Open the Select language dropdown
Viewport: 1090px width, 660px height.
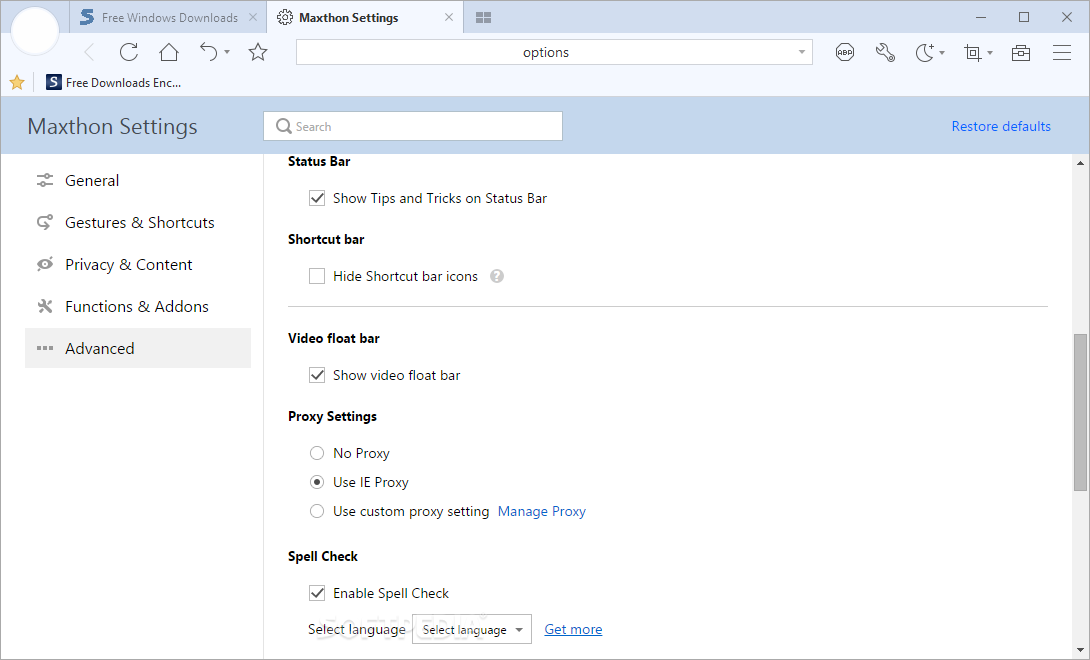click(472, 629)
